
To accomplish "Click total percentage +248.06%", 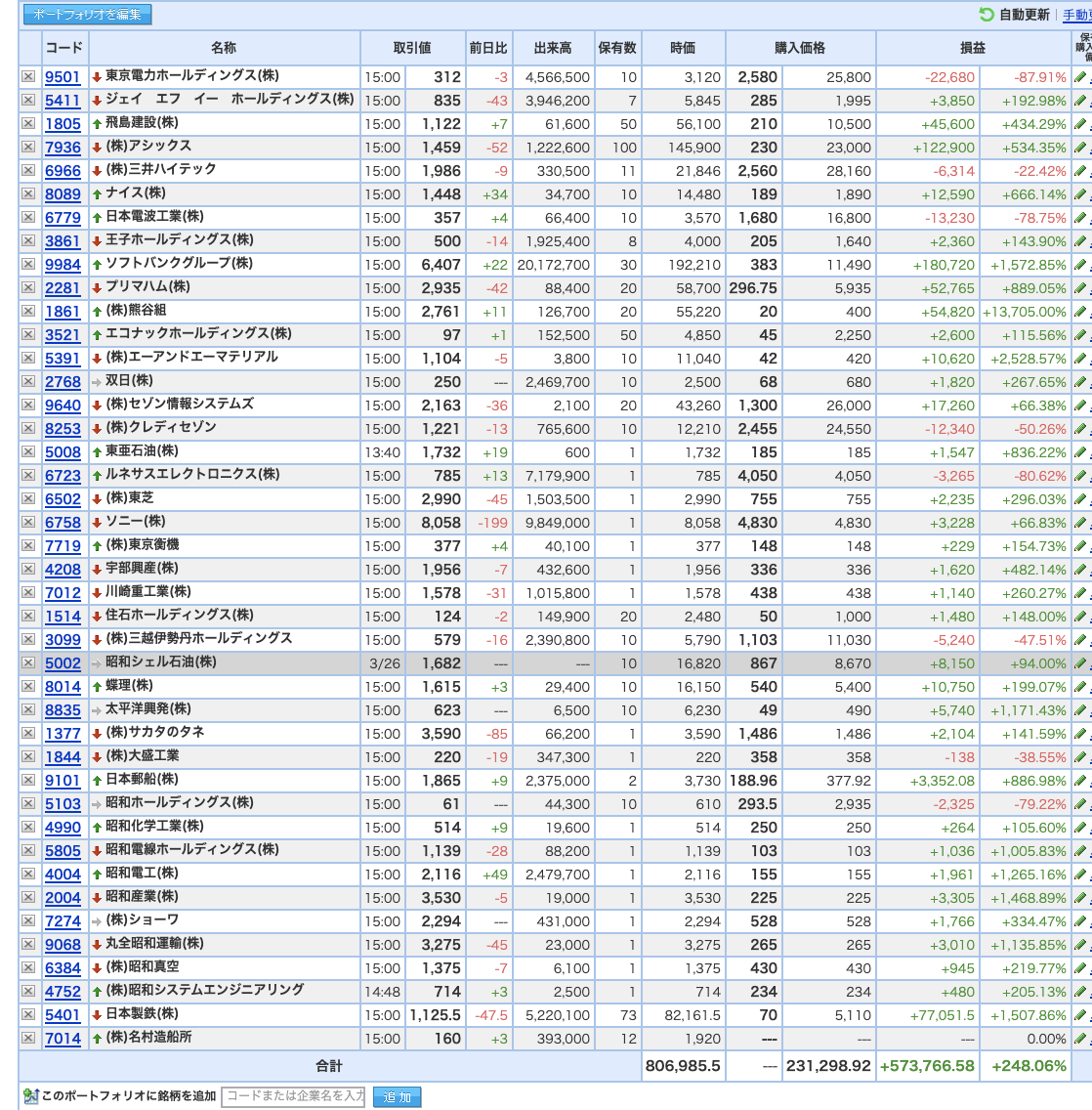I will (x=1029, y=1066).
